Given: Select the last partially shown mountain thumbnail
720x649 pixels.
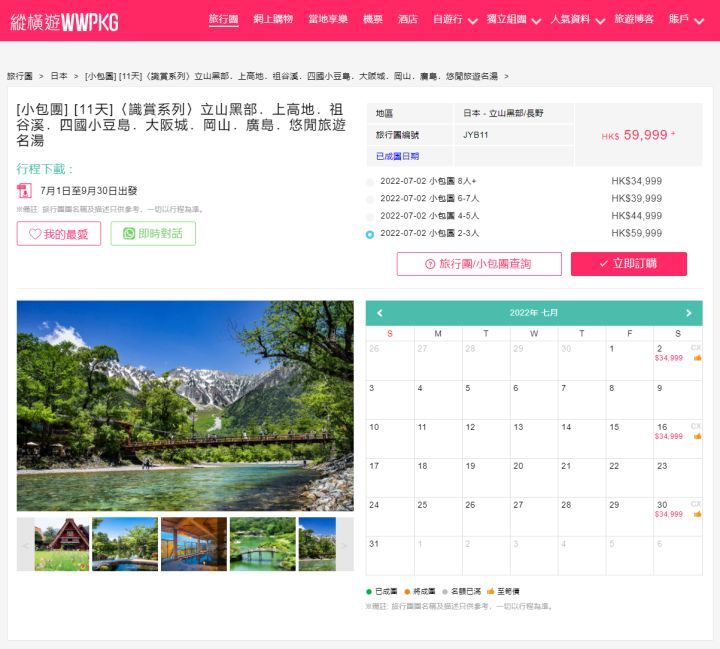Looking at the screenshot, I should coord(317,544).
